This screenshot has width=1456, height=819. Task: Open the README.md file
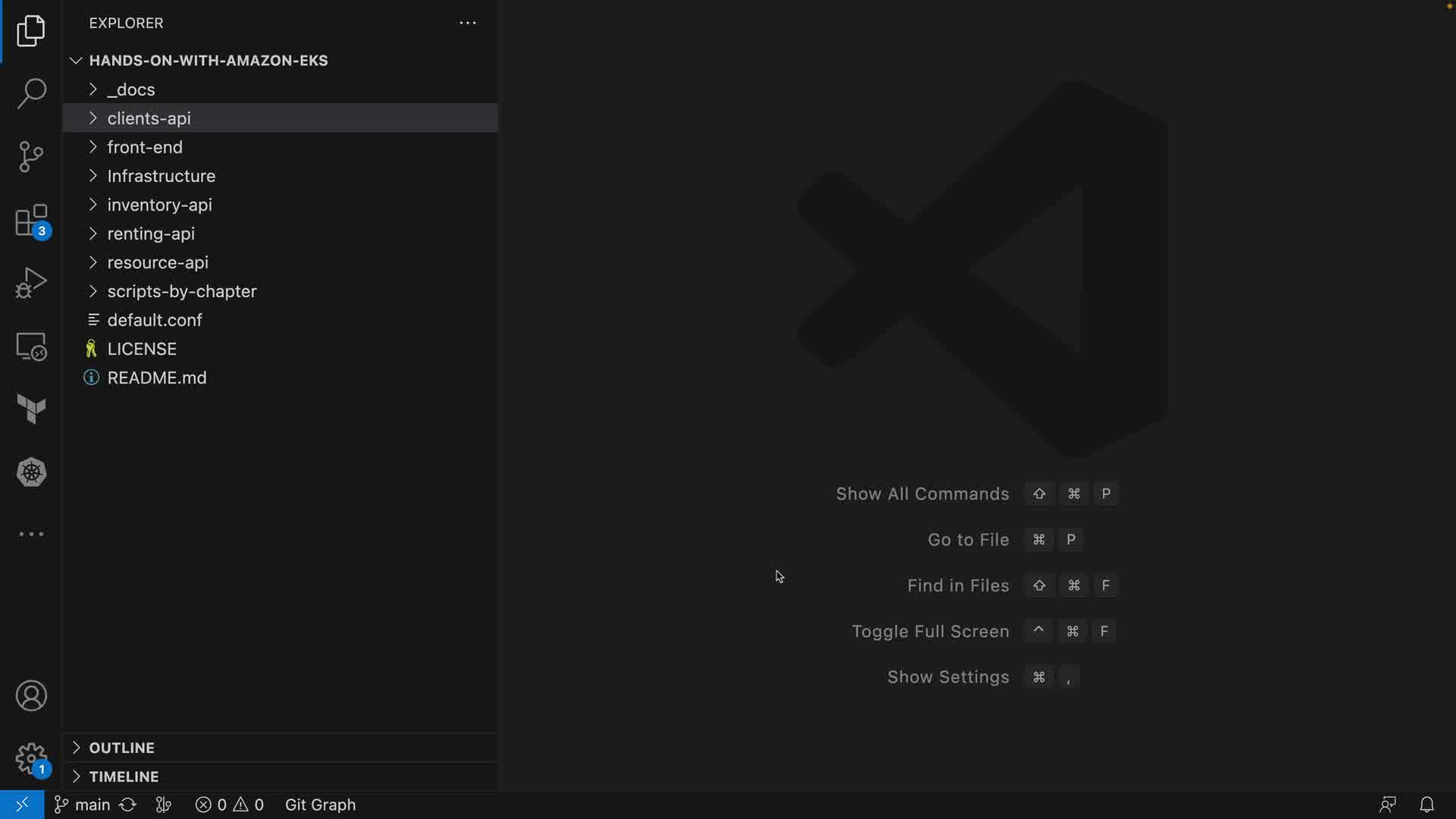156,378
